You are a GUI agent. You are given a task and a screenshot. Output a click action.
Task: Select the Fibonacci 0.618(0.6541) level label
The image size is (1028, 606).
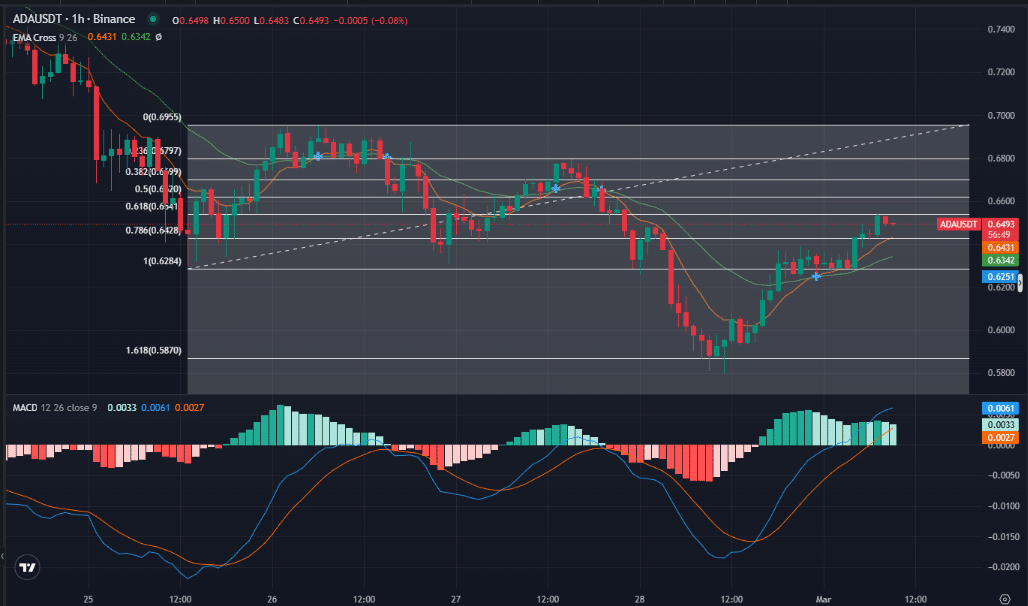pos(152,207)
